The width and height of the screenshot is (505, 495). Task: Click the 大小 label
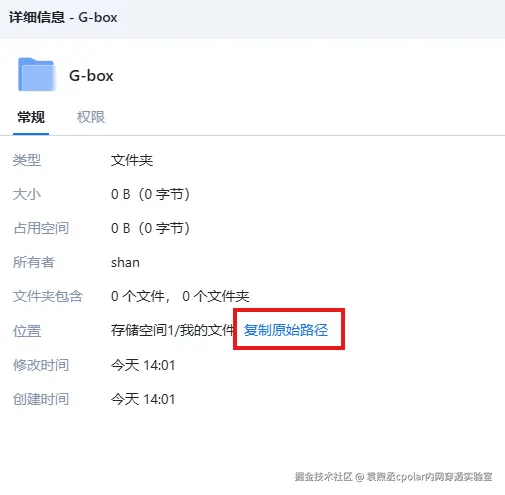pyautogui.click(x=27, y=194)
